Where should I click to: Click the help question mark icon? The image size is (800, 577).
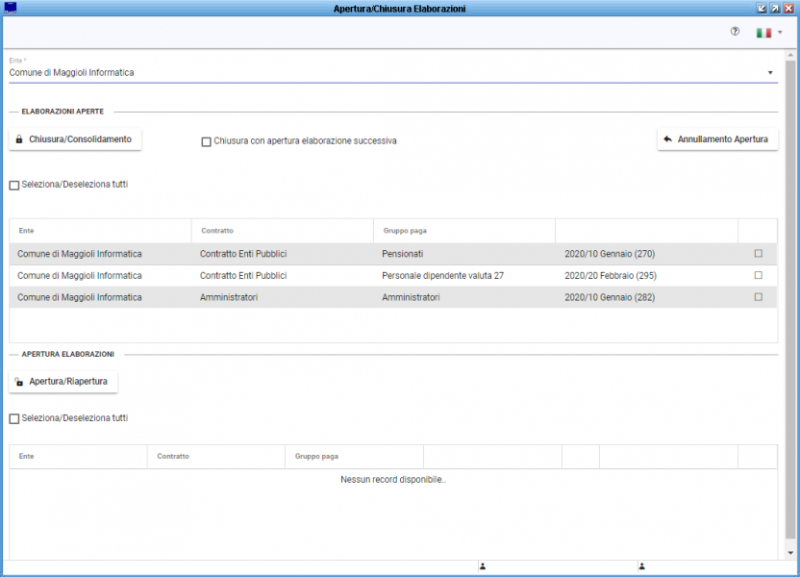click(x=735, y=32)
